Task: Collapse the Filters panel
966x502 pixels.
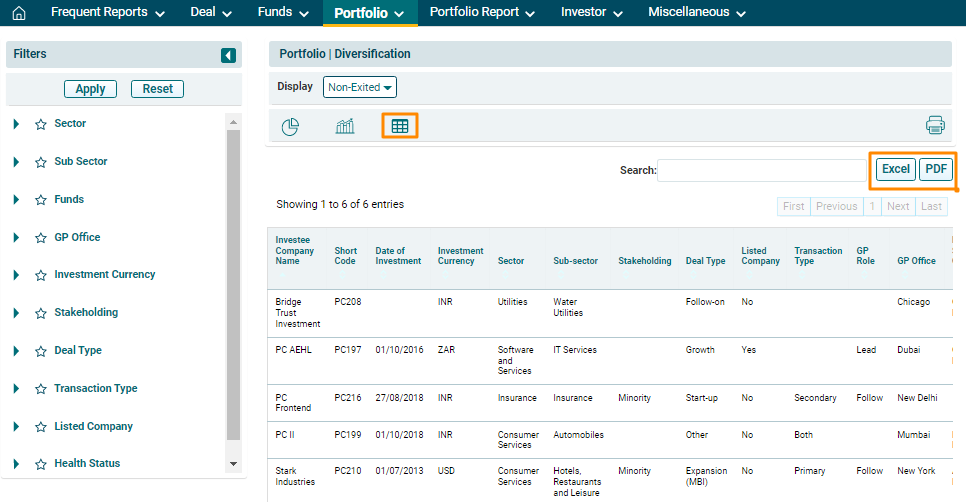Action: click(228, 55)
